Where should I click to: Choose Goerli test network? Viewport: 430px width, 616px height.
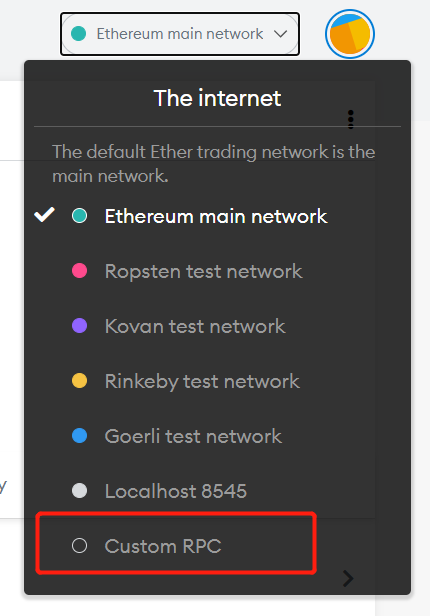tap(193, 436)
